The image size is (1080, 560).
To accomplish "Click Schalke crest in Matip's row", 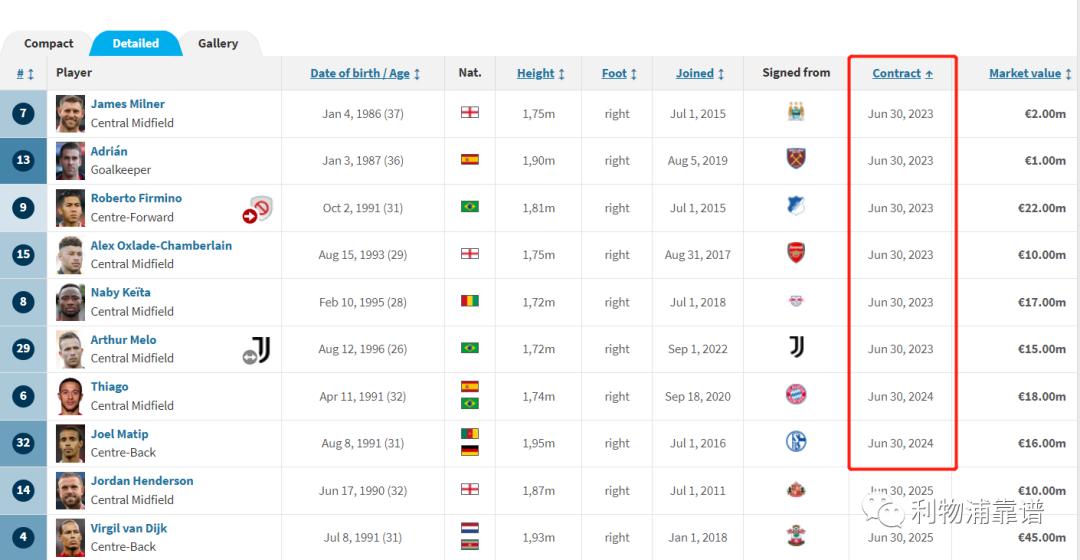I will 796,442.
